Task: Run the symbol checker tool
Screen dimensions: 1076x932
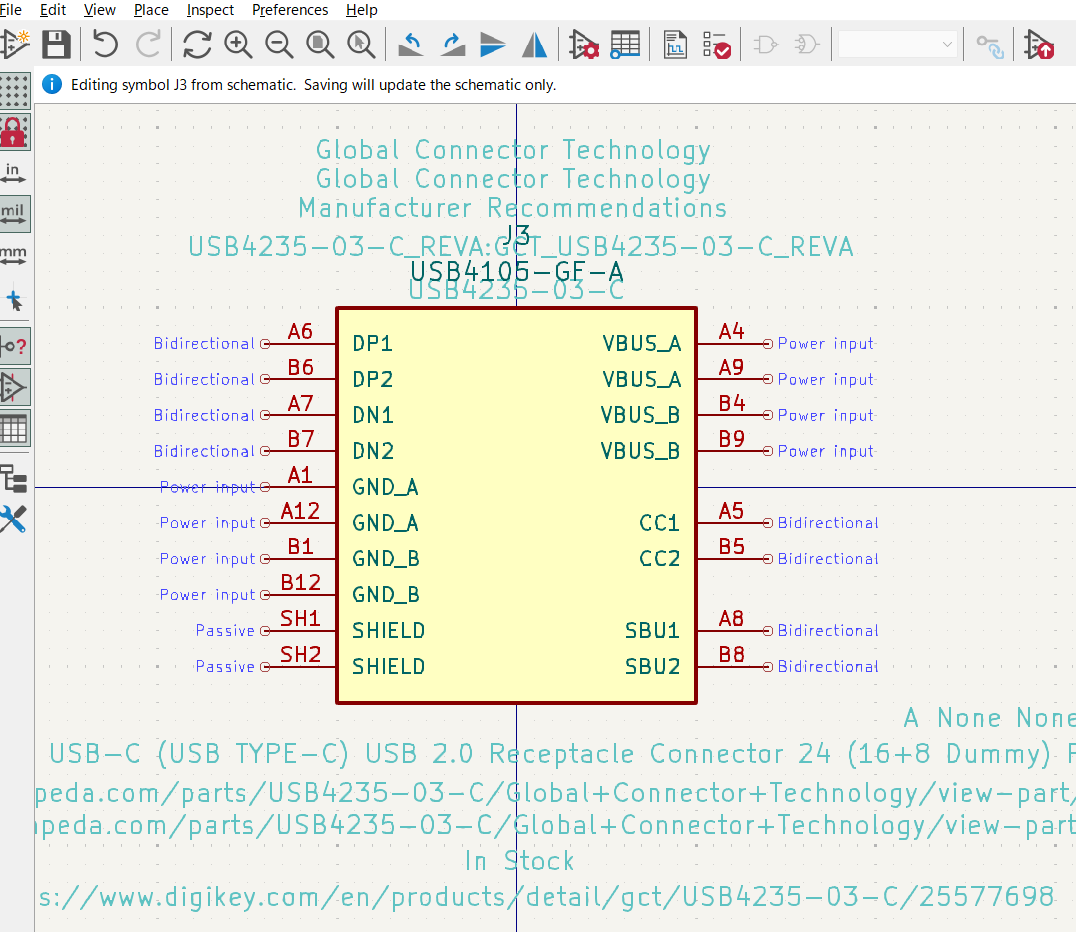Action: coord(717,44)
